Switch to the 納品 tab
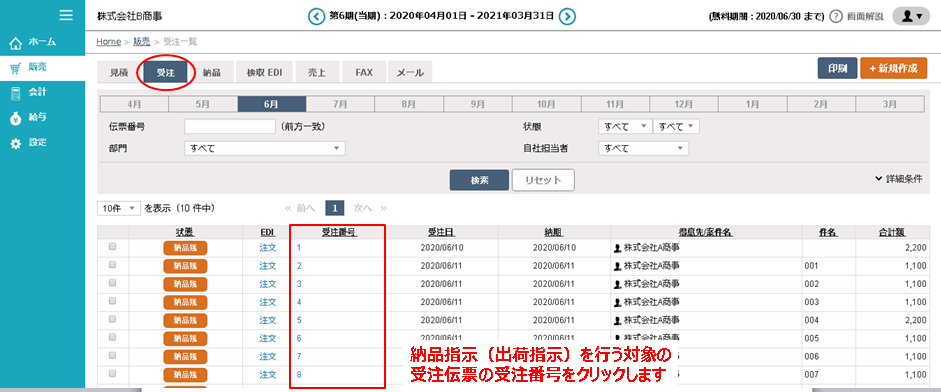 point(212,72)
